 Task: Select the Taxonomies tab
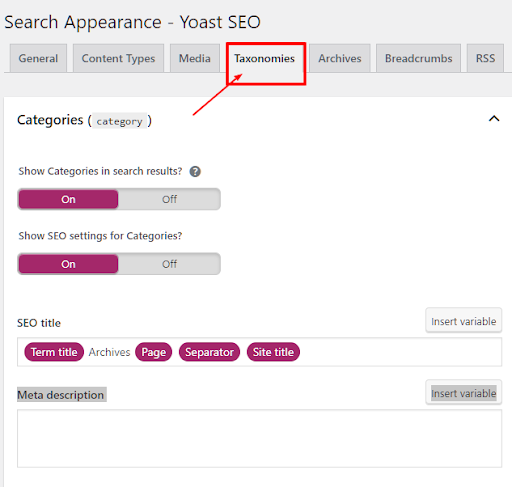[264, 59]
